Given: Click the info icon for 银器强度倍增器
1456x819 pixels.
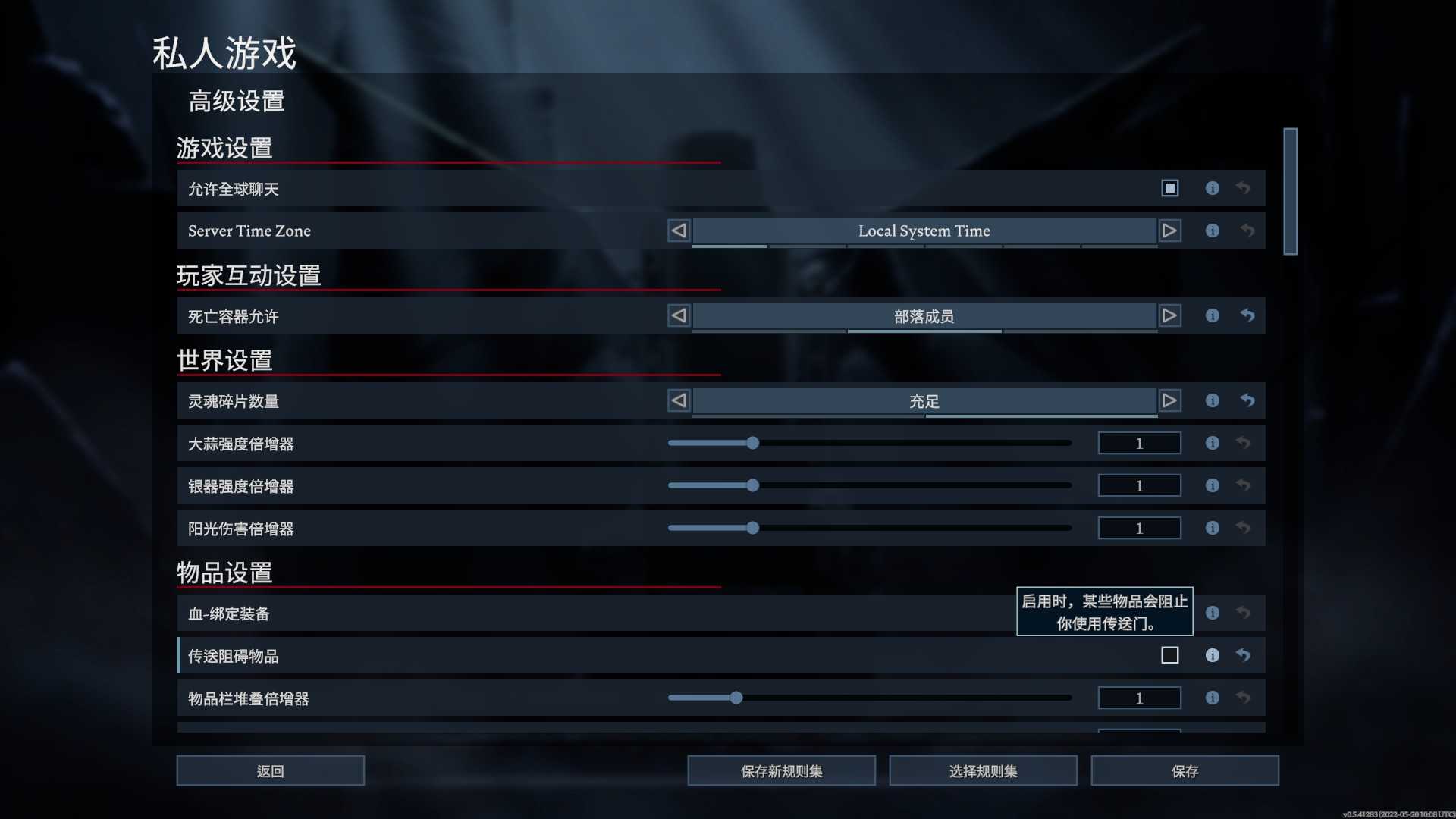Looking at the screenshot, I should (x=1212, y=485).
